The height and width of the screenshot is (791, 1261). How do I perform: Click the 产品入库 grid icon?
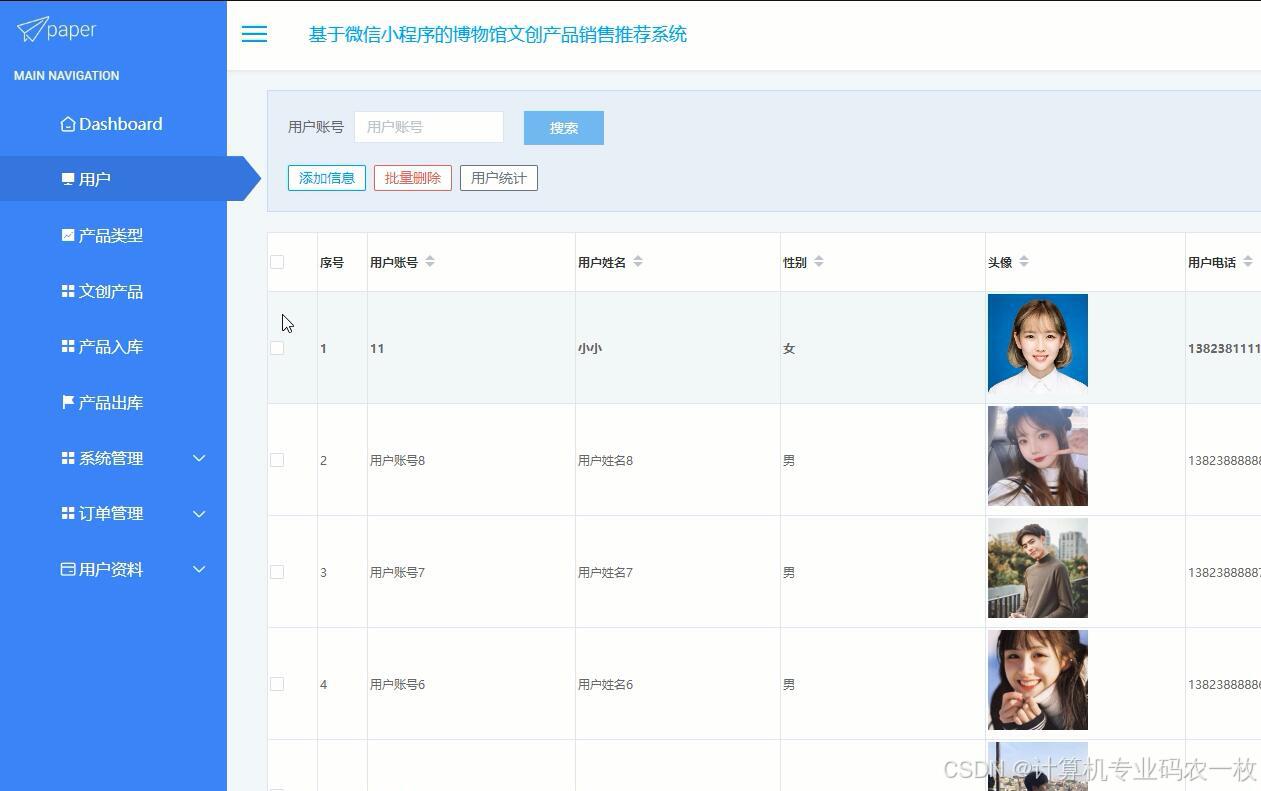click(68, 346)
